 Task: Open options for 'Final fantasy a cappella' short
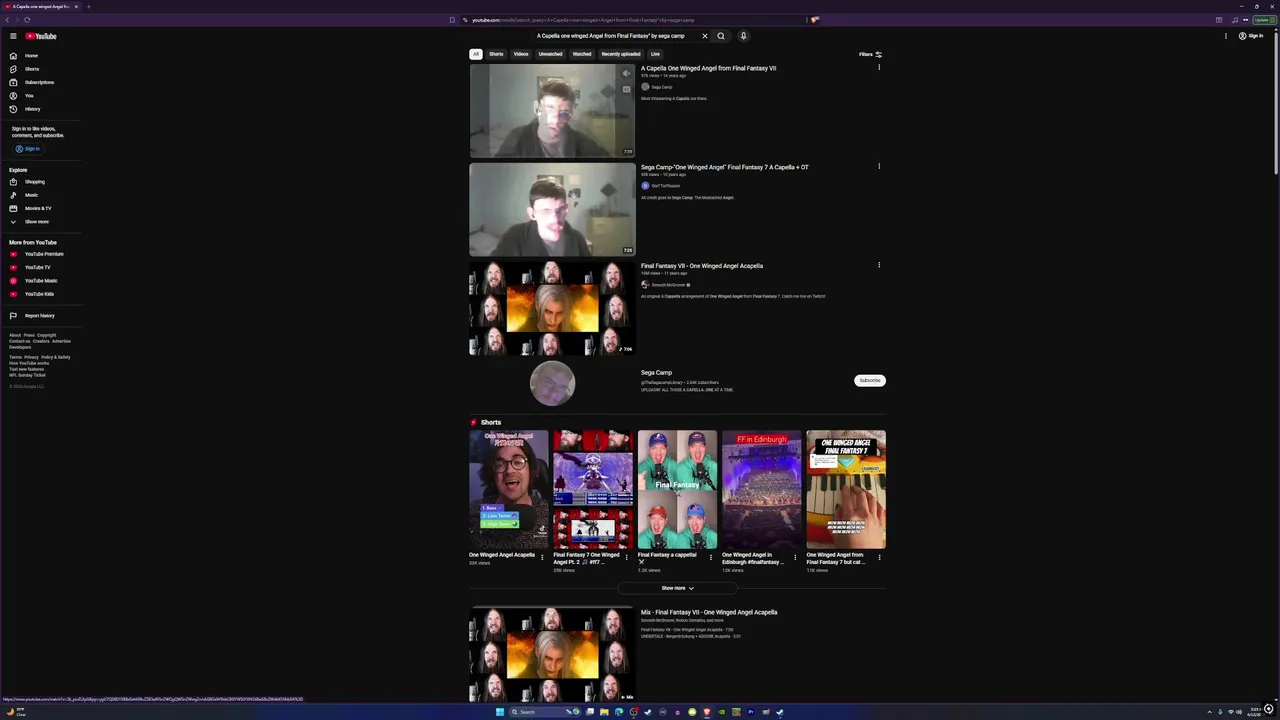711,557
